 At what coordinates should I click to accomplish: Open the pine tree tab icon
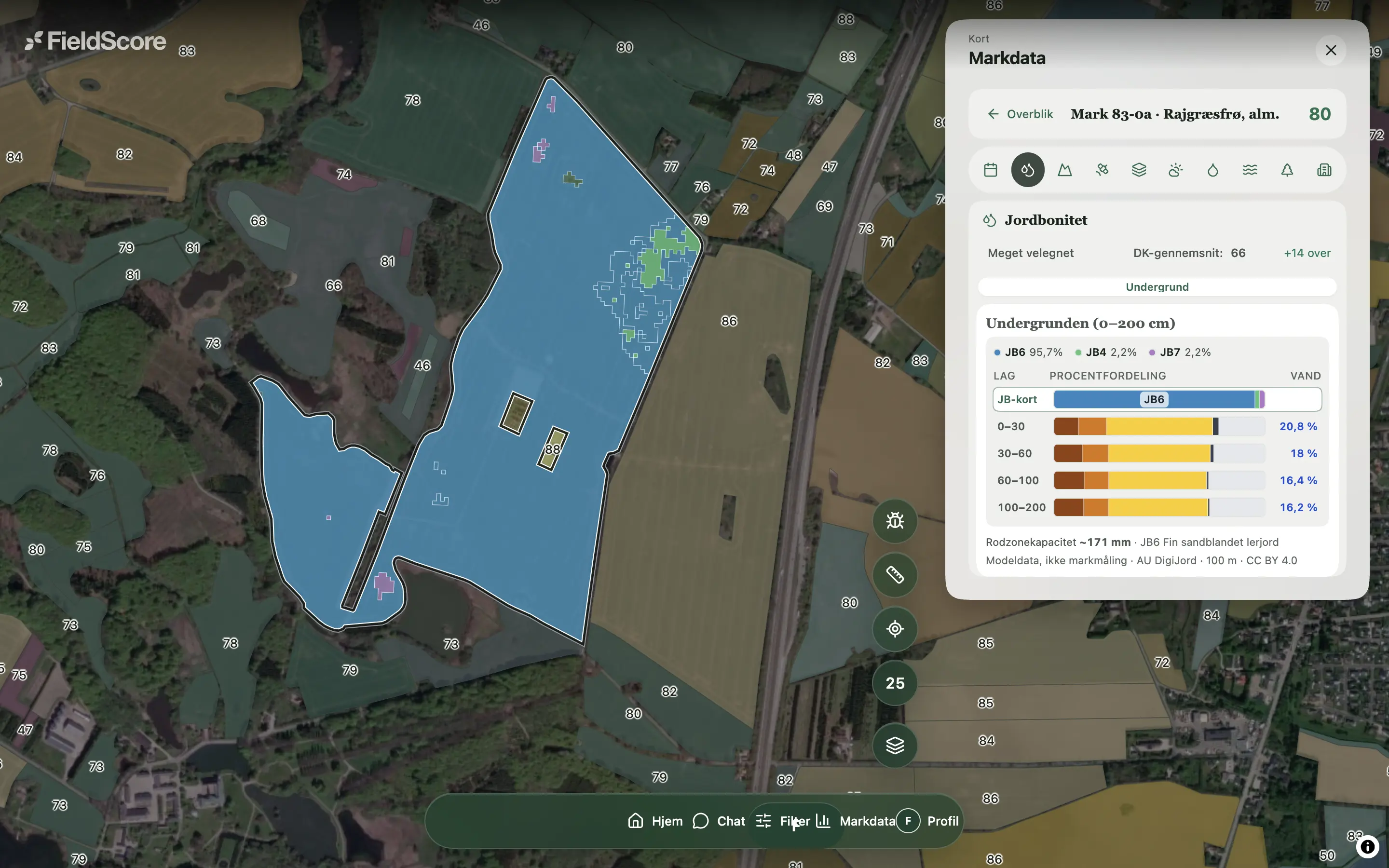pyautogui.click(x=1287, y=170)
